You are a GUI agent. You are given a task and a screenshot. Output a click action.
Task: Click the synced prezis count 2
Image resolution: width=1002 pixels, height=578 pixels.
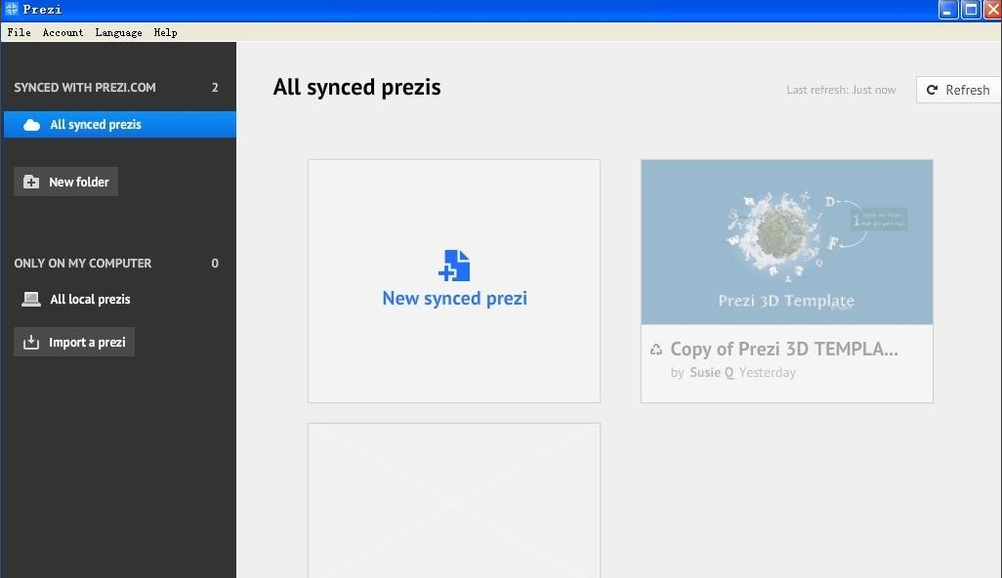[x=215, y=88]
